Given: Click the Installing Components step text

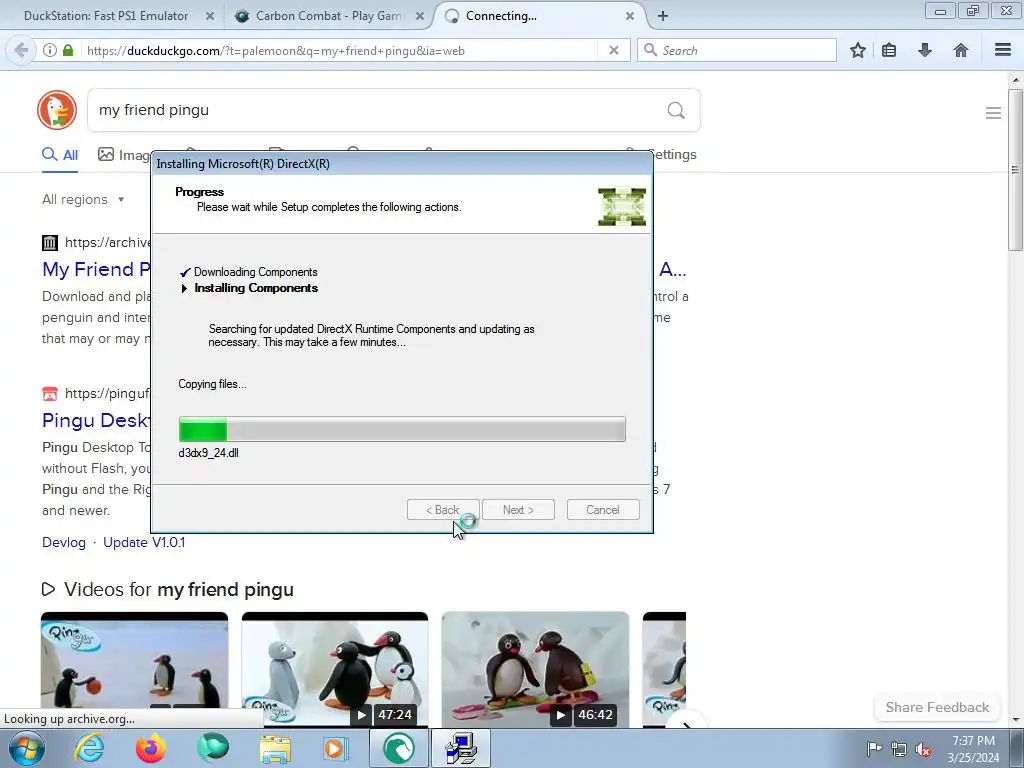Looking at the screenshot, I should [256, 288].
